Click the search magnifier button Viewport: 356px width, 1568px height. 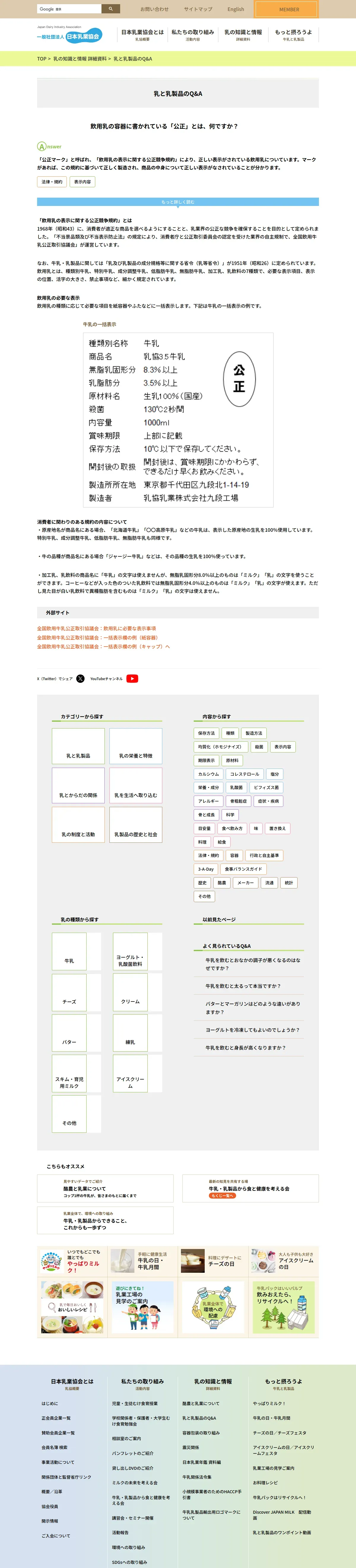click(110, 9)
